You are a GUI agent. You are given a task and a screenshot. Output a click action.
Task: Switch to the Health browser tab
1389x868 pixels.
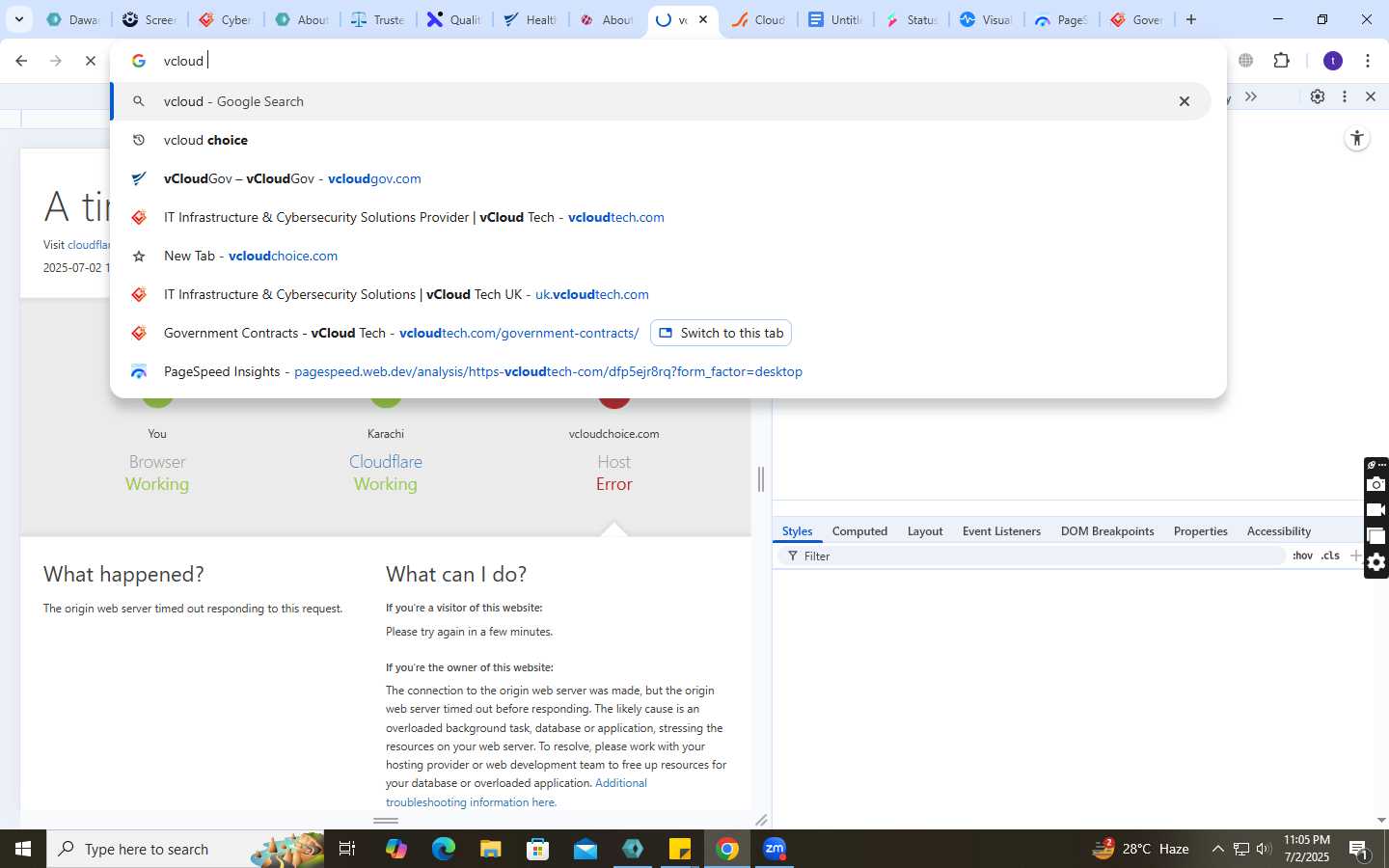530,19
